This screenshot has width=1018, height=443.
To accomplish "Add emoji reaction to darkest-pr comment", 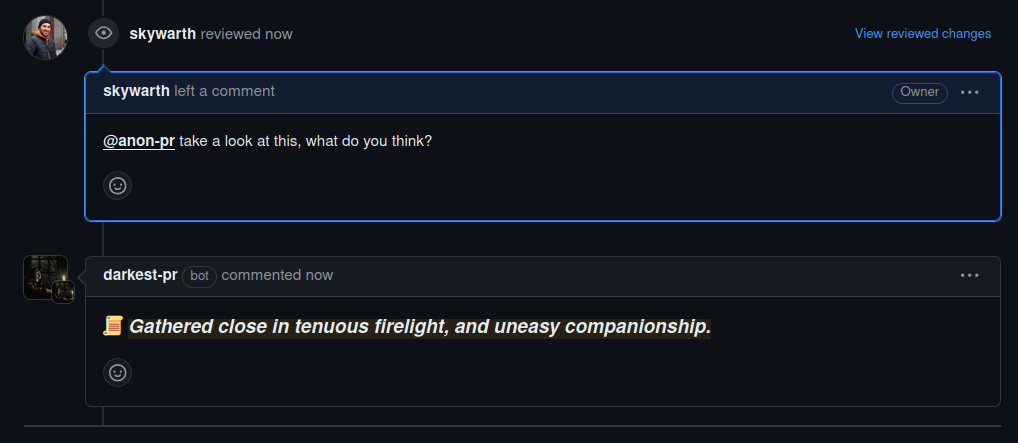I will [x=118, y=373].
